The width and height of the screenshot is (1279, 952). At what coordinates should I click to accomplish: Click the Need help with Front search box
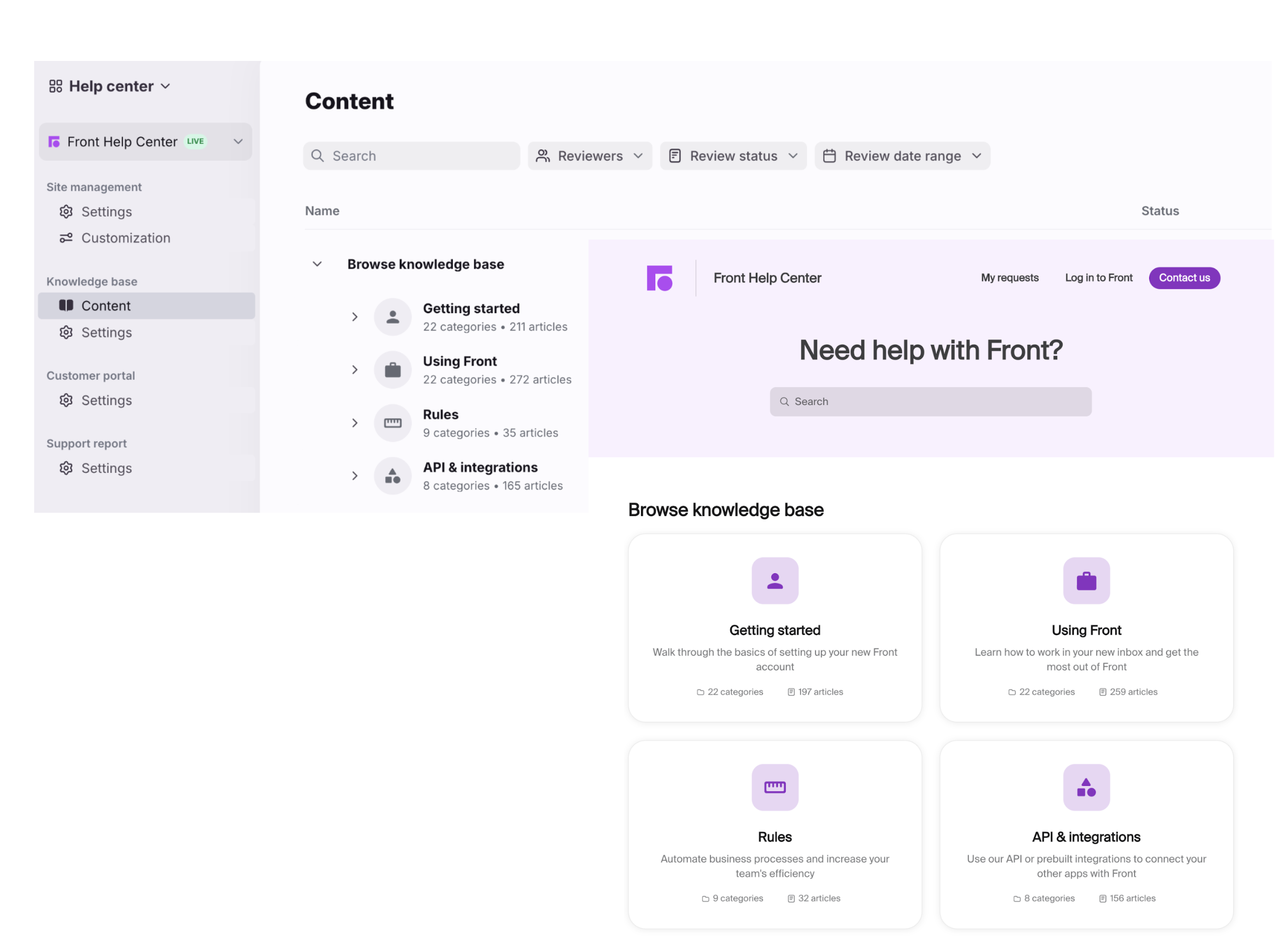[x=931, y=402]
